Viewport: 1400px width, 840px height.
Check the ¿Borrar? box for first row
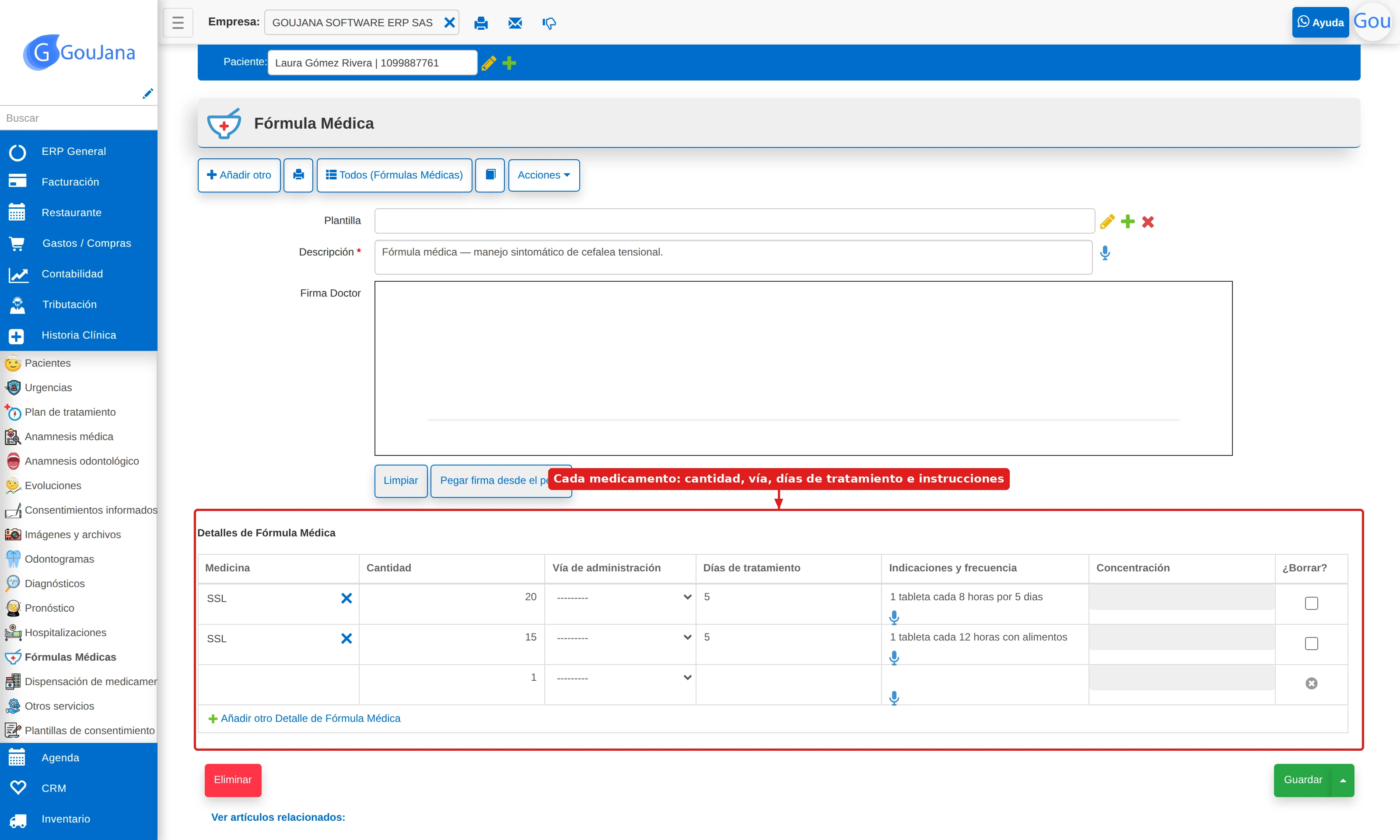pos(1311,603)
